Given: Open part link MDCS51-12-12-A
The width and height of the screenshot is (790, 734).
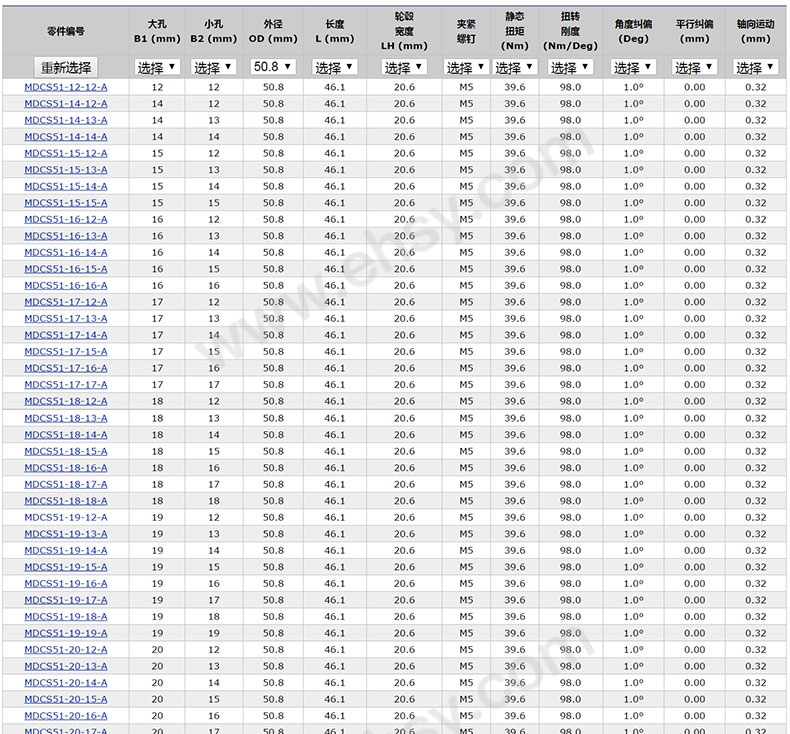Looking at the screenshot, I should [x=66, y=87].
